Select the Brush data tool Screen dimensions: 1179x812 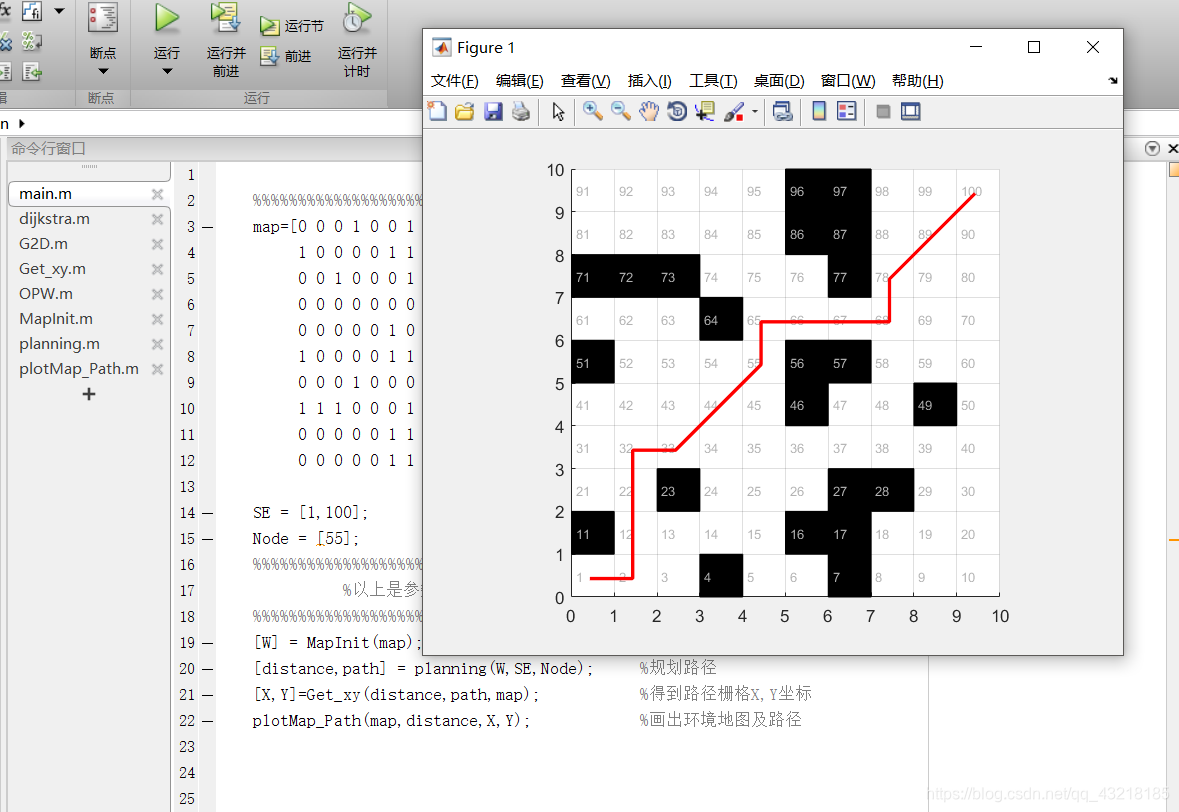(x=734, y=111)
